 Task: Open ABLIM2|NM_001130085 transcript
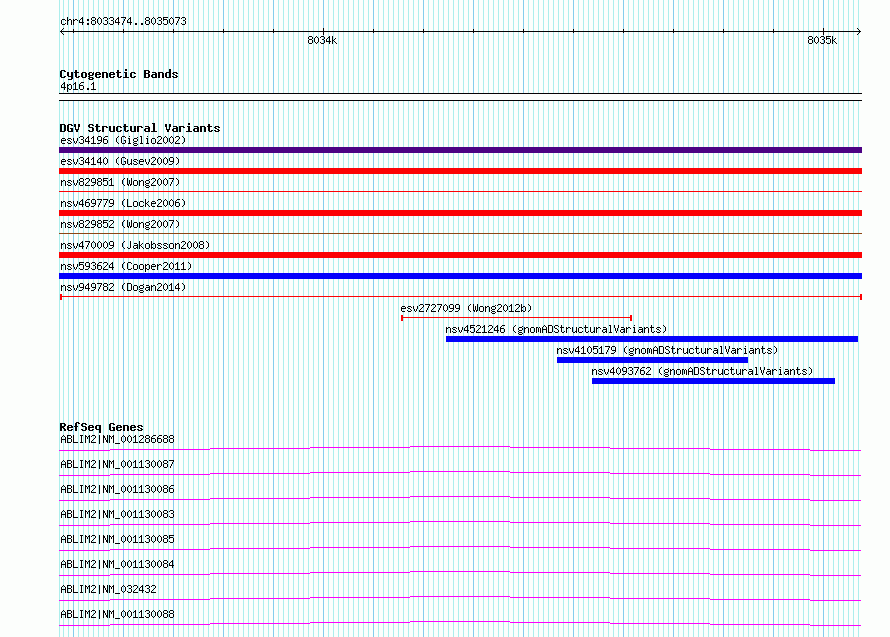coord(117,539)
